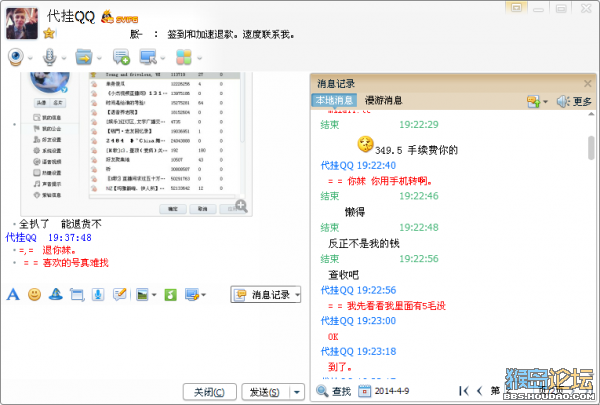Open dropdown arrow beside send file icon
The width and height of the screenshot is (600, 405).
coord(99,59)
